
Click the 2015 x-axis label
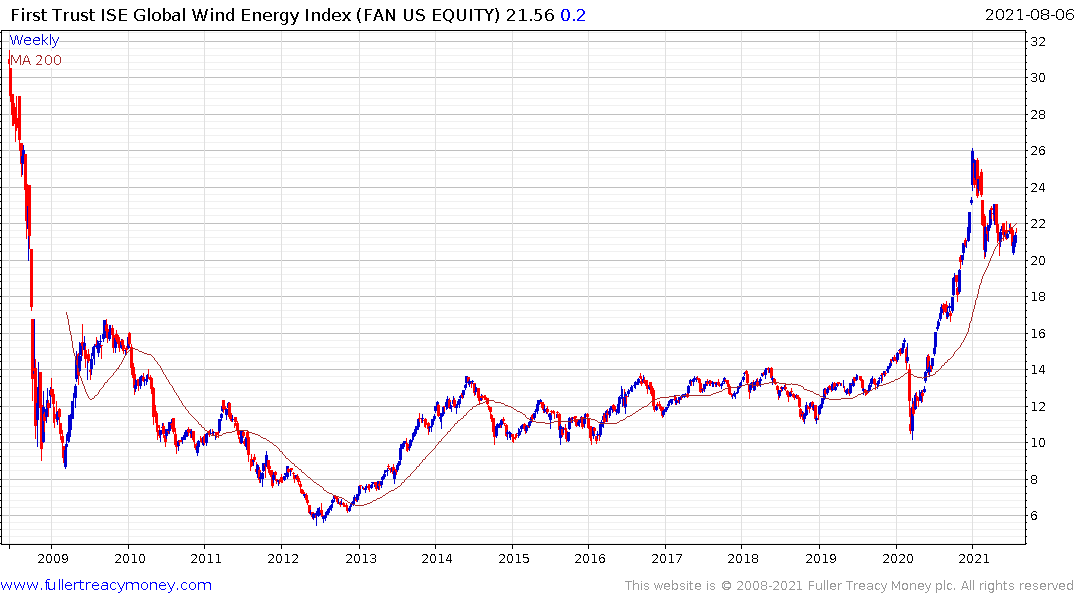coord(514,558)
